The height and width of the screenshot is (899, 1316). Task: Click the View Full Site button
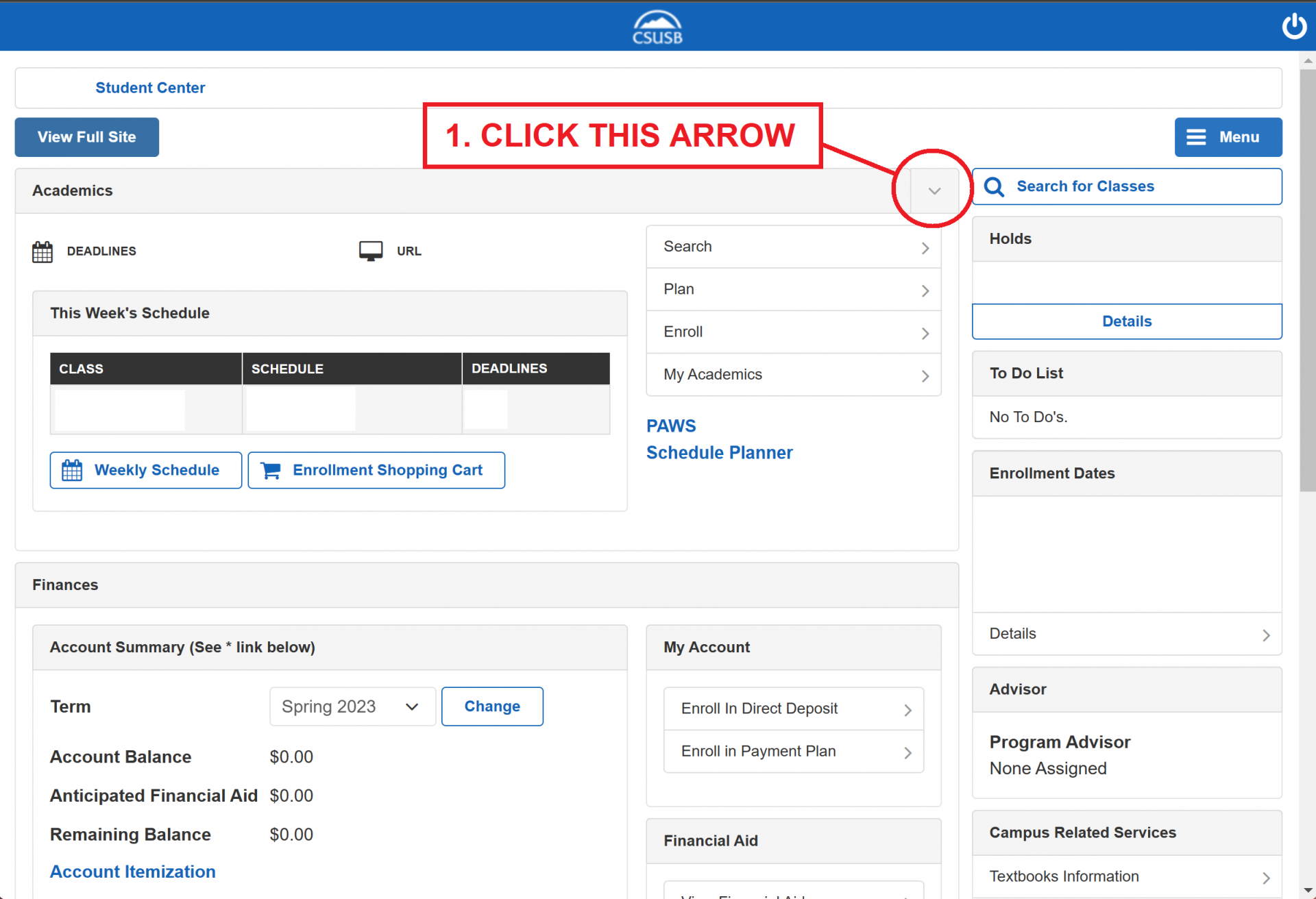point(87,137)
